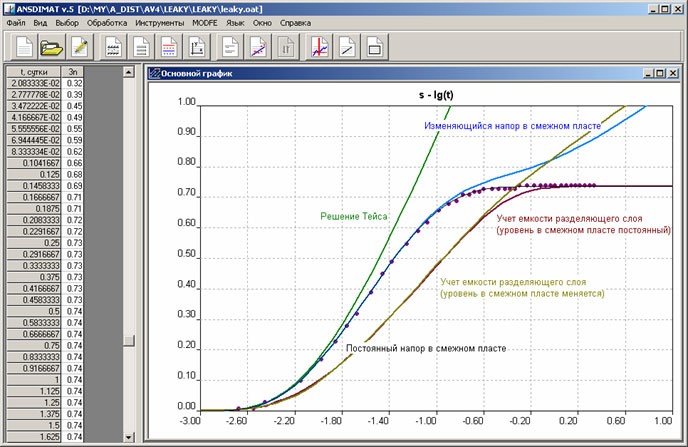The image size is (688, 447).
Task: Click the window layout toolbar icon
Action: tap(374, 47)
